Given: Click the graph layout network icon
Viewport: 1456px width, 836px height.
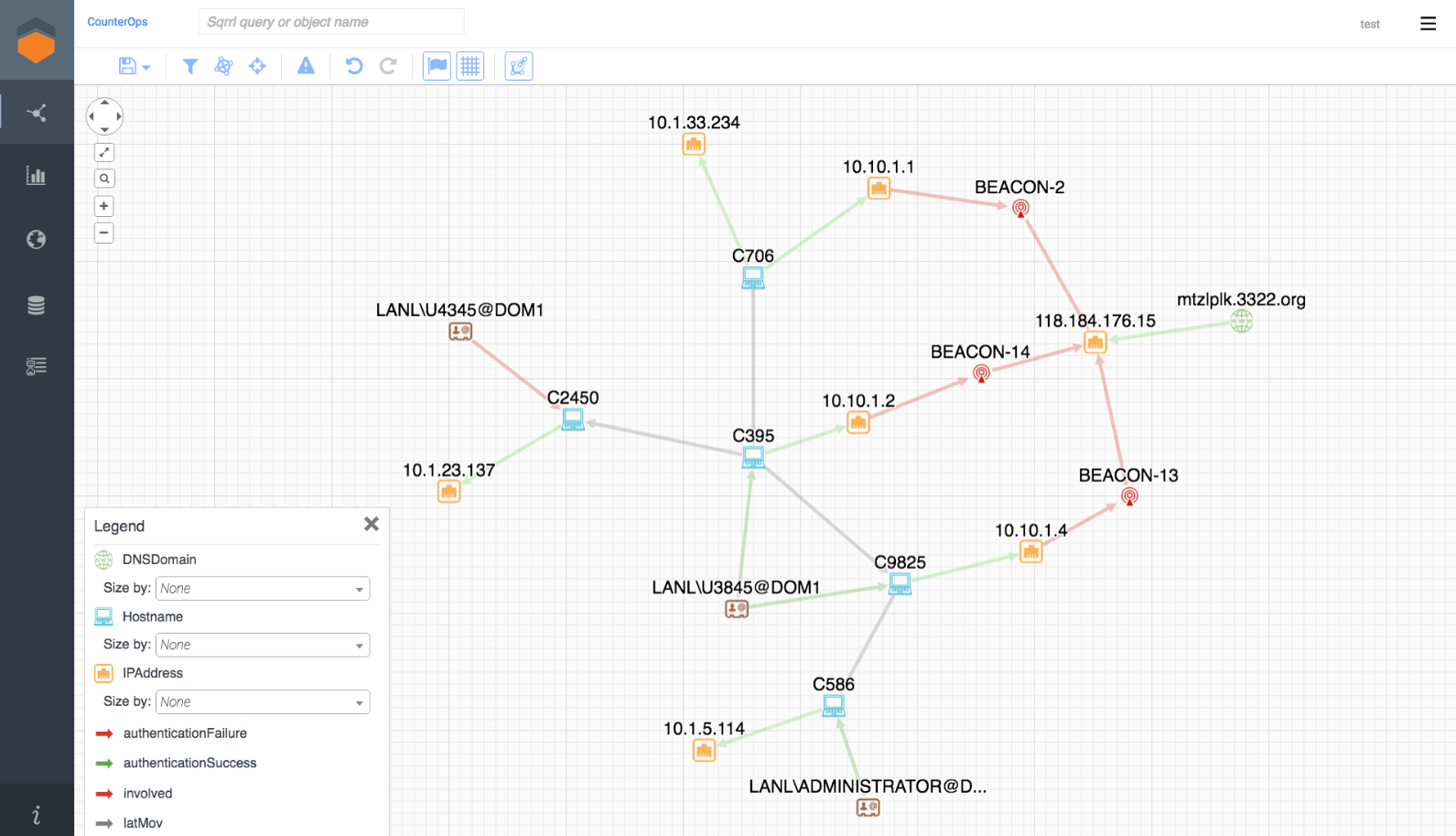Looking at the screenshot, I should pyautogui.click(x=223, y=66).
